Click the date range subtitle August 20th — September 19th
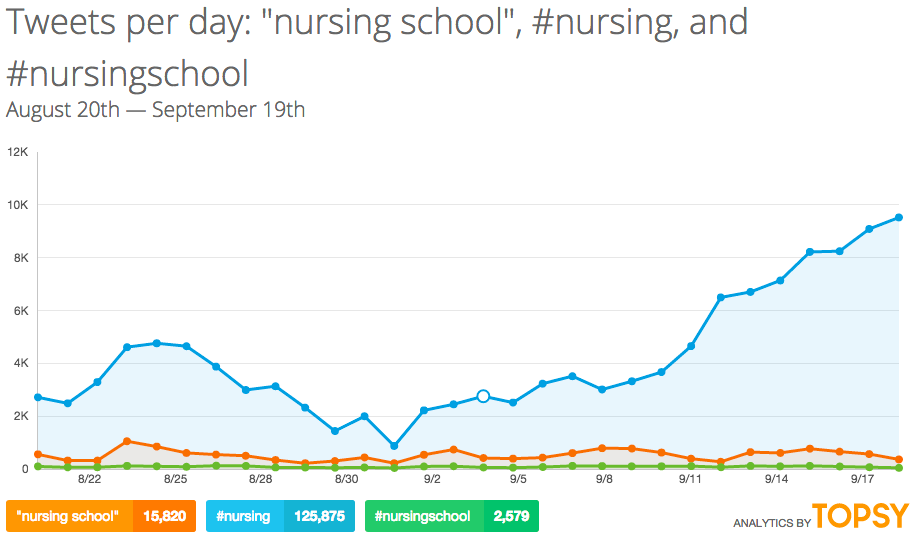Image resolution: width=912 pixels, height=539 pixels. [x=155, y=109]
